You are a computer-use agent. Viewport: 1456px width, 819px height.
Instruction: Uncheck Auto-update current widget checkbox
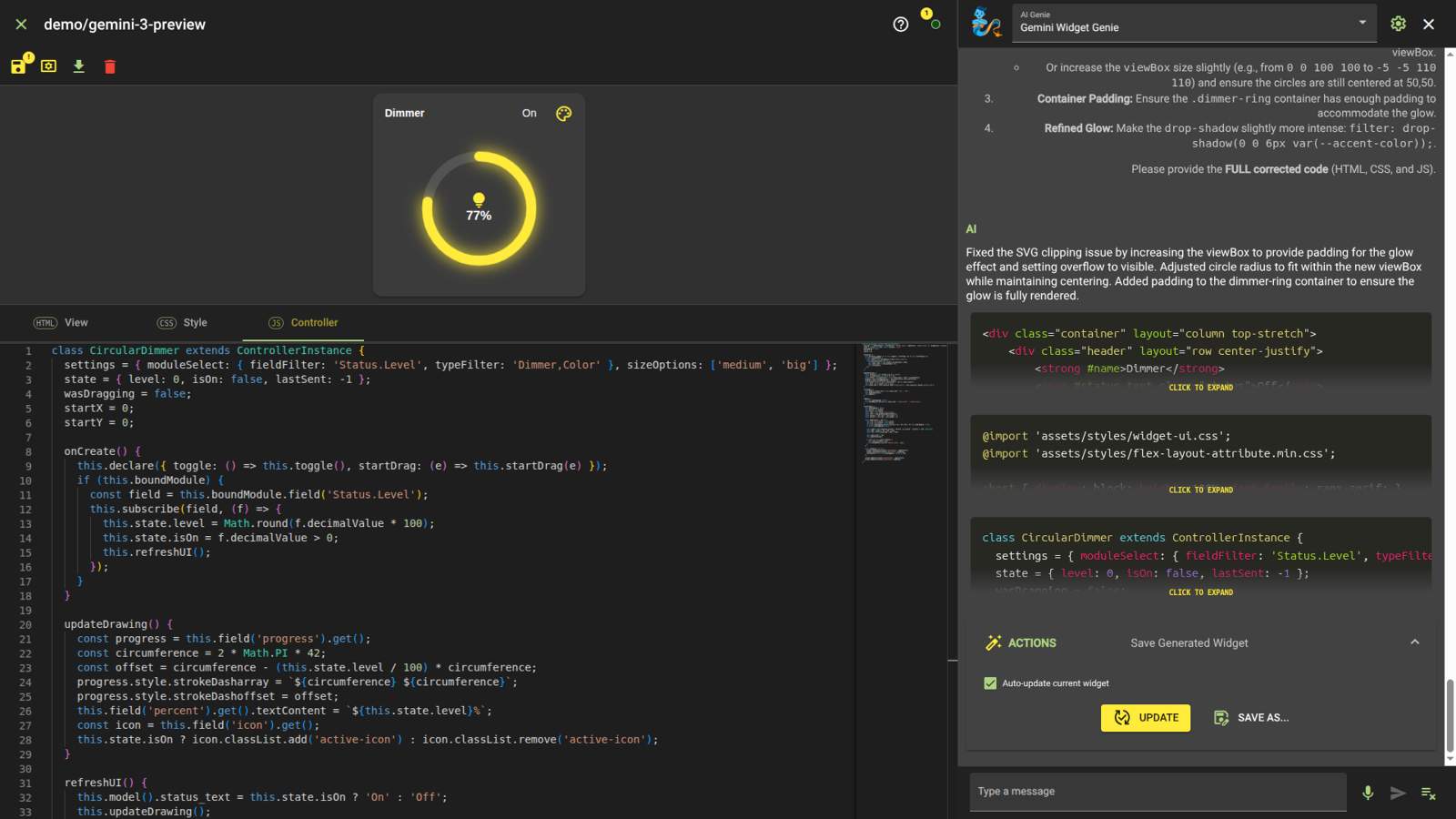click(x=990, y=683)
